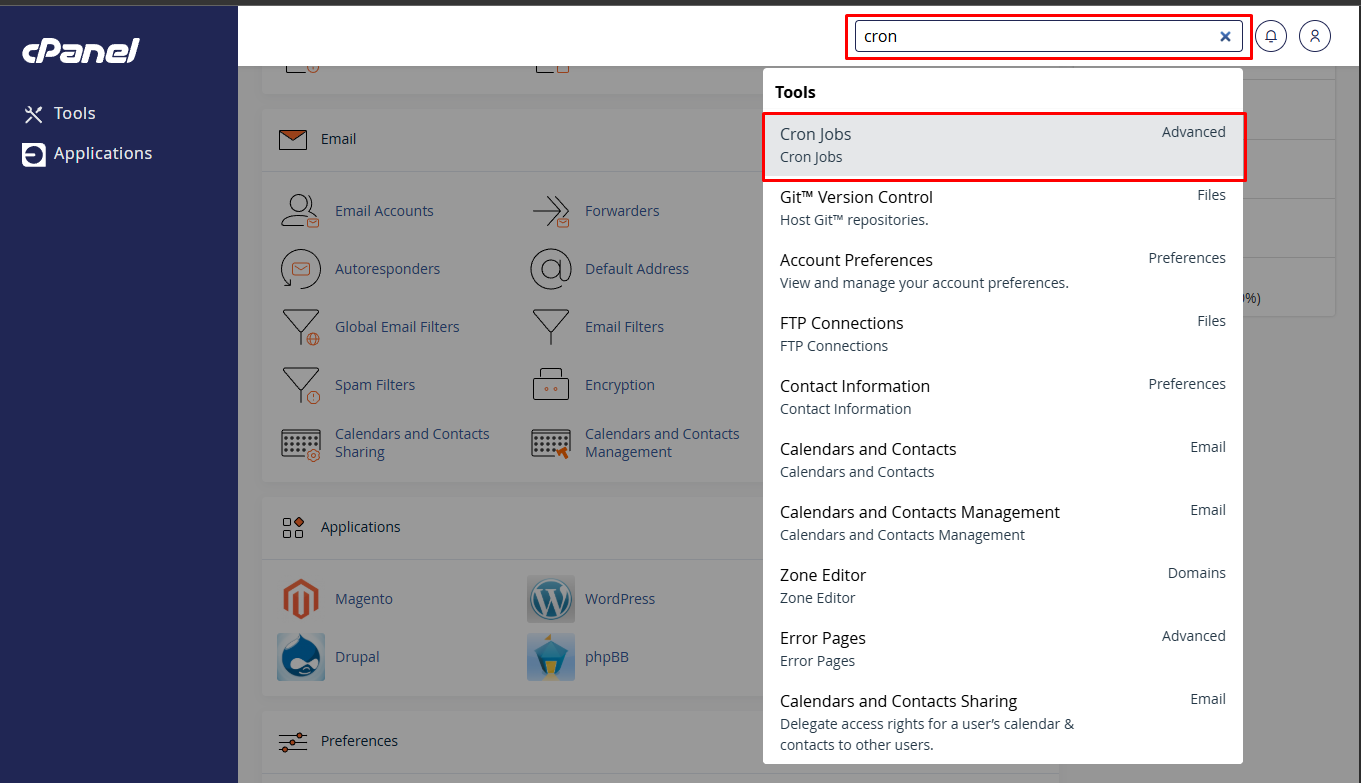1361x783 pixels.
Task: Click the Email Accounts icon
Action: click(x=300, y=211)
